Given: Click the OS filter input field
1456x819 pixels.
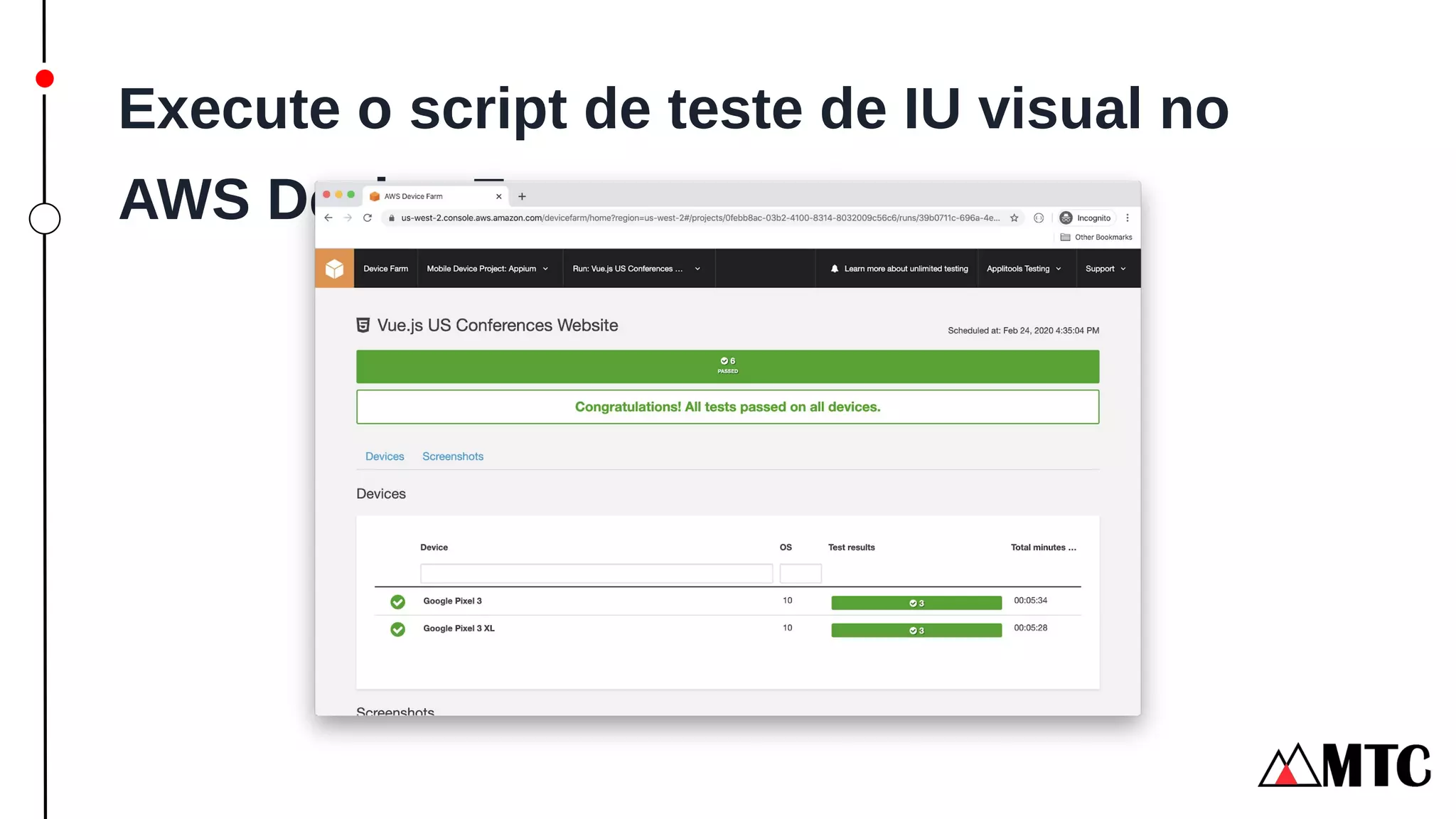Looking at the screenshot, I should tap(801, 573).
